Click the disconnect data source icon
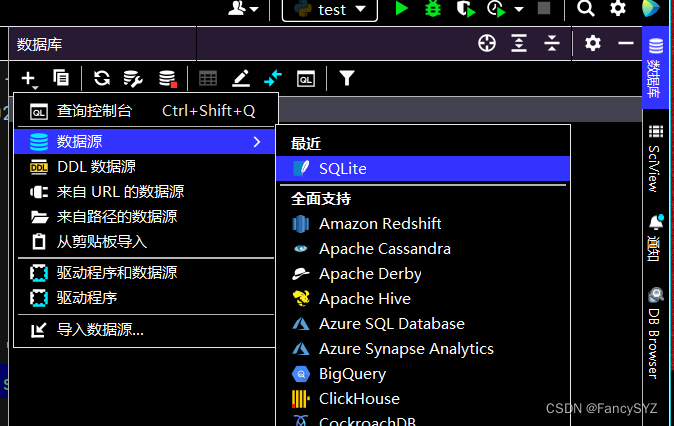 (x=167, y=79)
